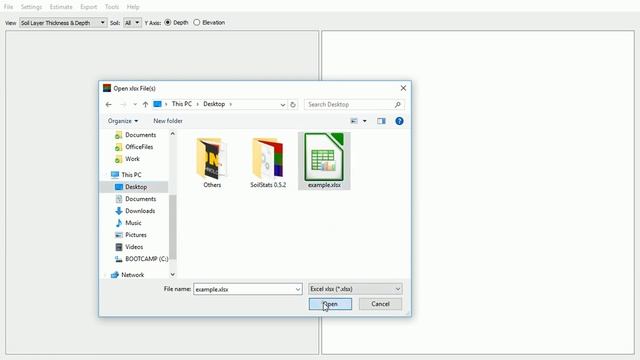Change the view layout icon
The image size is (640, 360).
pyautogui.click(x=354, y=121)
